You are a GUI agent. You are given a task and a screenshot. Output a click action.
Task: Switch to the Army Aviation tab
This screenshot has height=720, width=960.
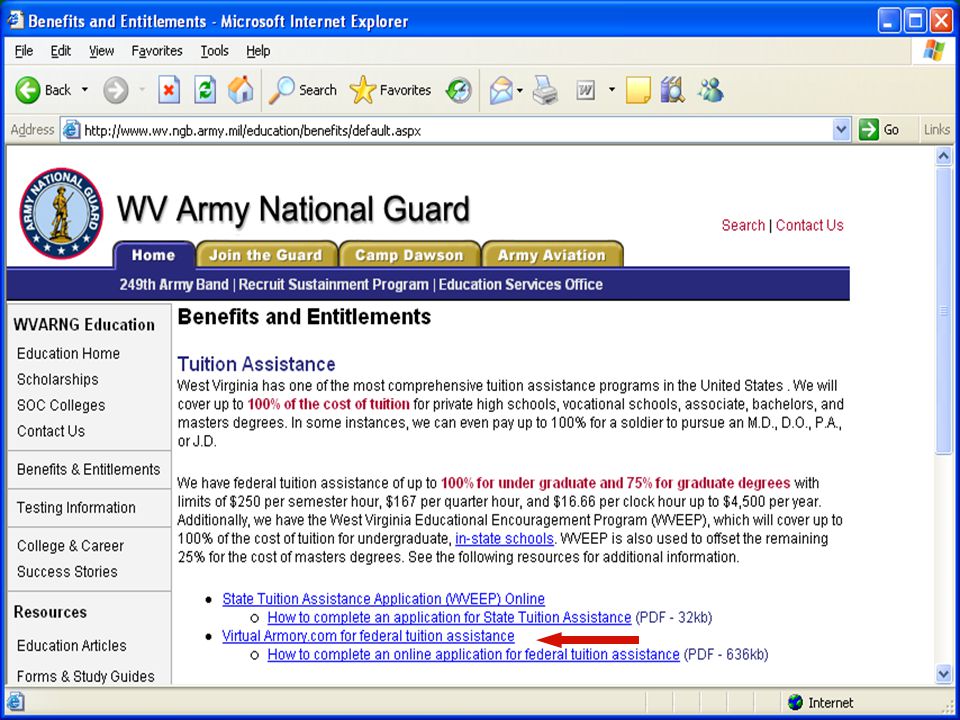(552, 255)
